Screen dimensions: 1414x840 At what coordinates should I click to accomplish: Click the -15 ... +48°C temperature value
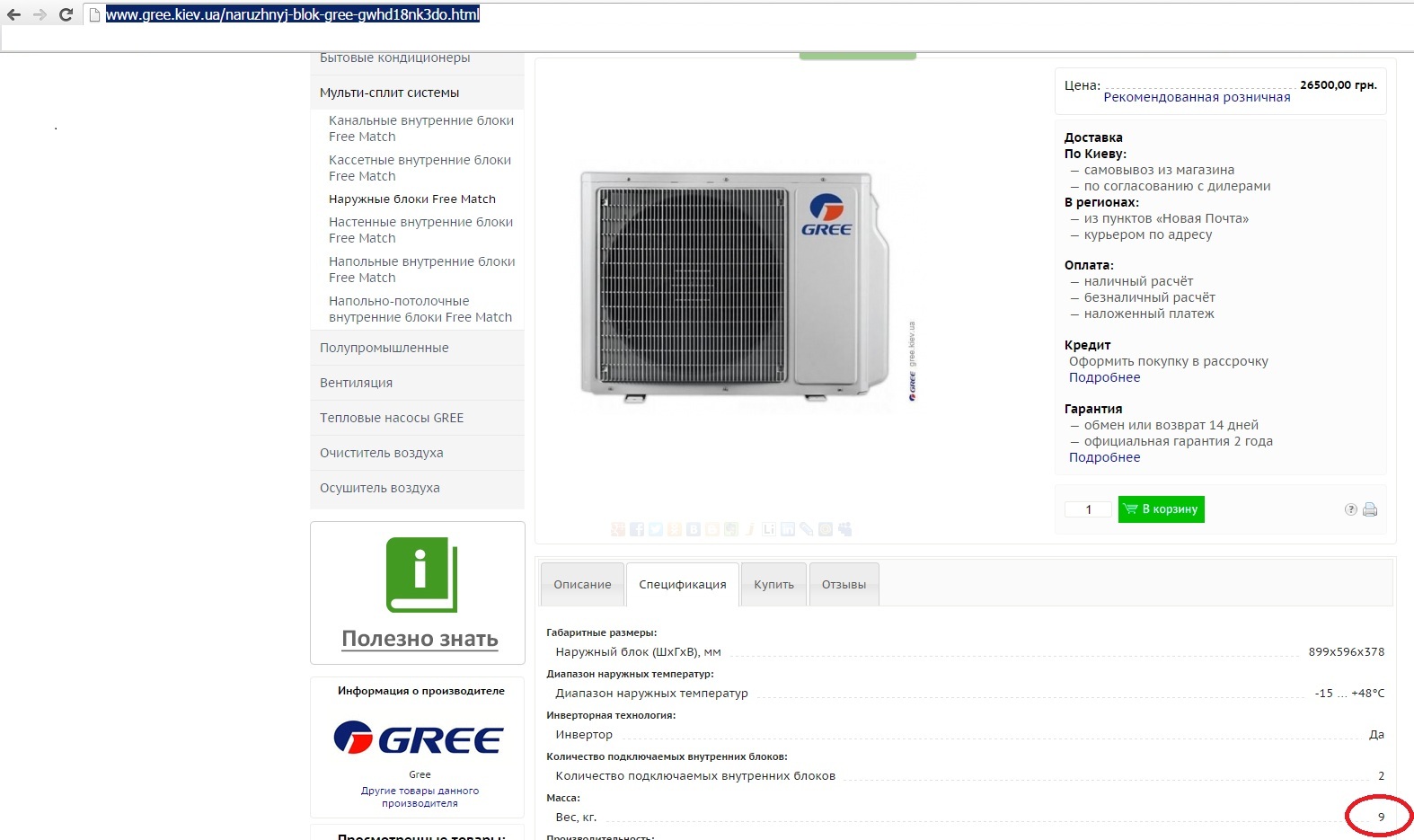click(x=1349, y=693)
